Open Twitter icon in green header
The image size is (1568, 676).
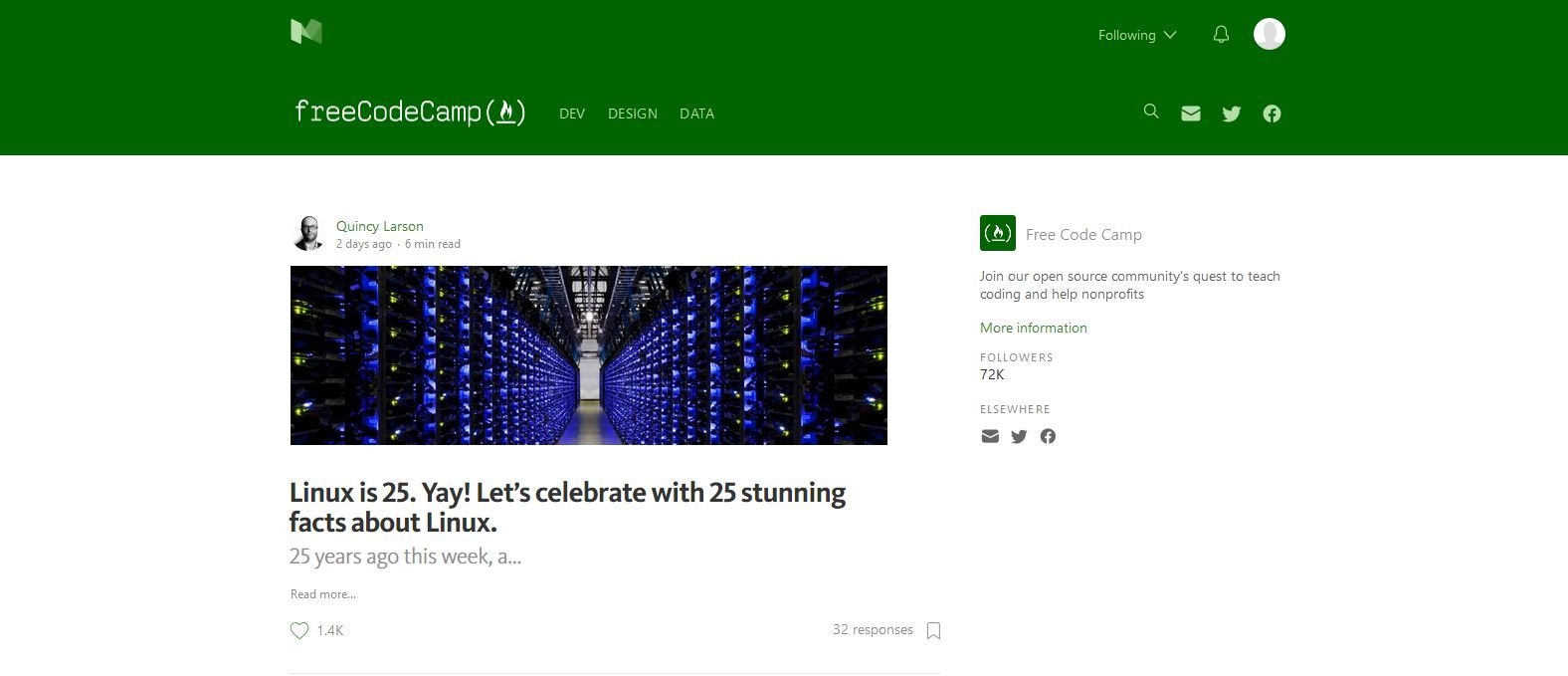point(1232,113)
